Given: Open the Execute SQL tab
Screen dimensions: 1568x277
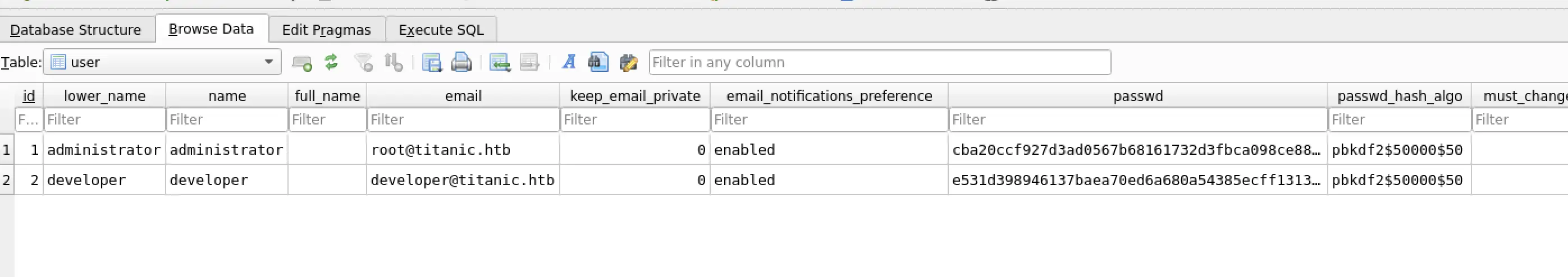Looking at the screenshot, I should (x=441, y=29).
